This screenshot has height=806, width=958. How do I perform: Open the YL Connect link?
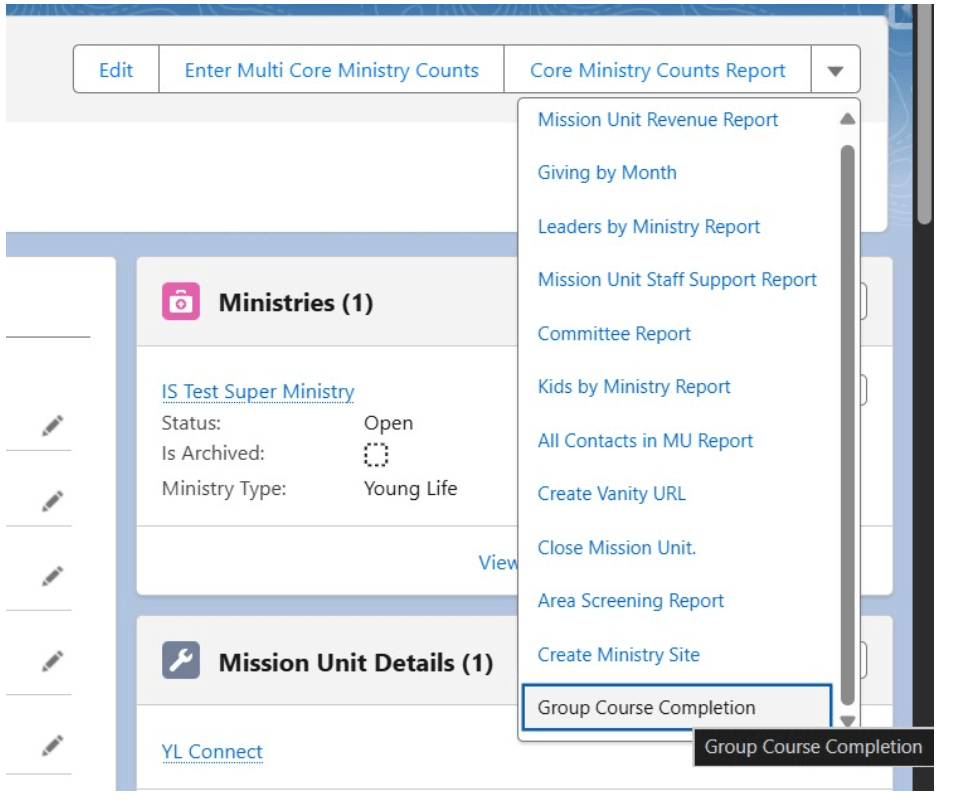click(212, 752)
